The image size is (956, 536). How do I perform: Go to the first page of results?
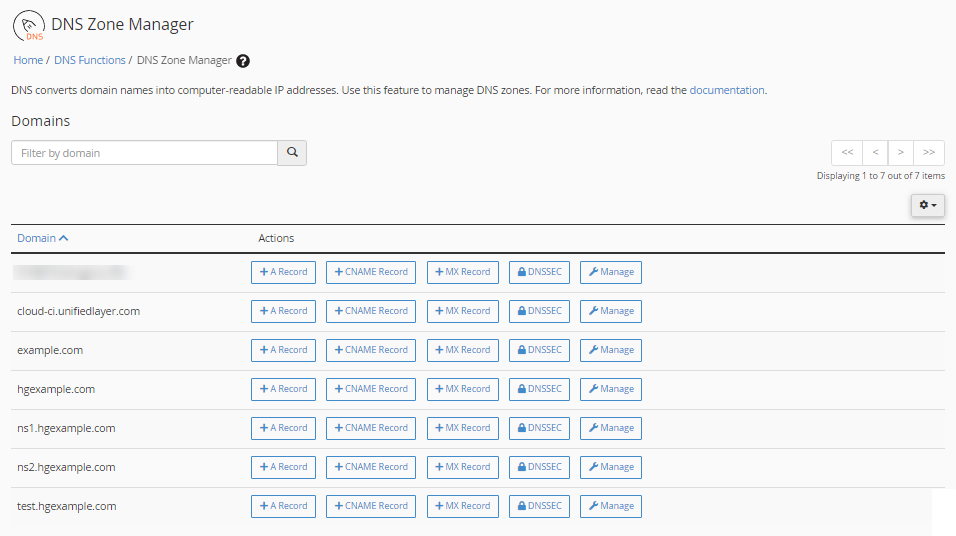pyautogui.click(x=847, y=153)
